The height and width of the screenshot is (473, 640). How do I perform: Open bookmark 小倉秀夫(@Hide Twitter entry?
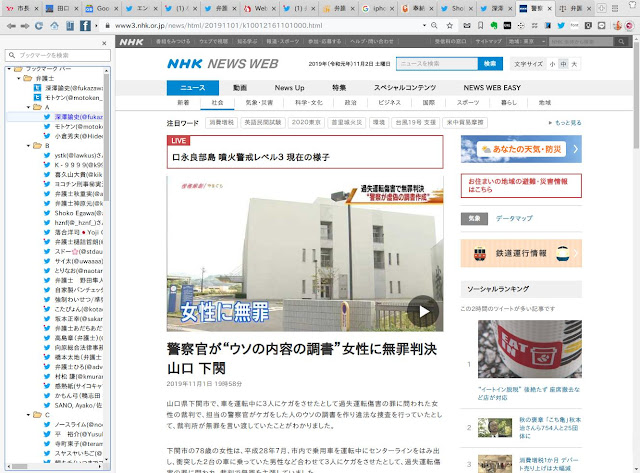click(74, 136)
